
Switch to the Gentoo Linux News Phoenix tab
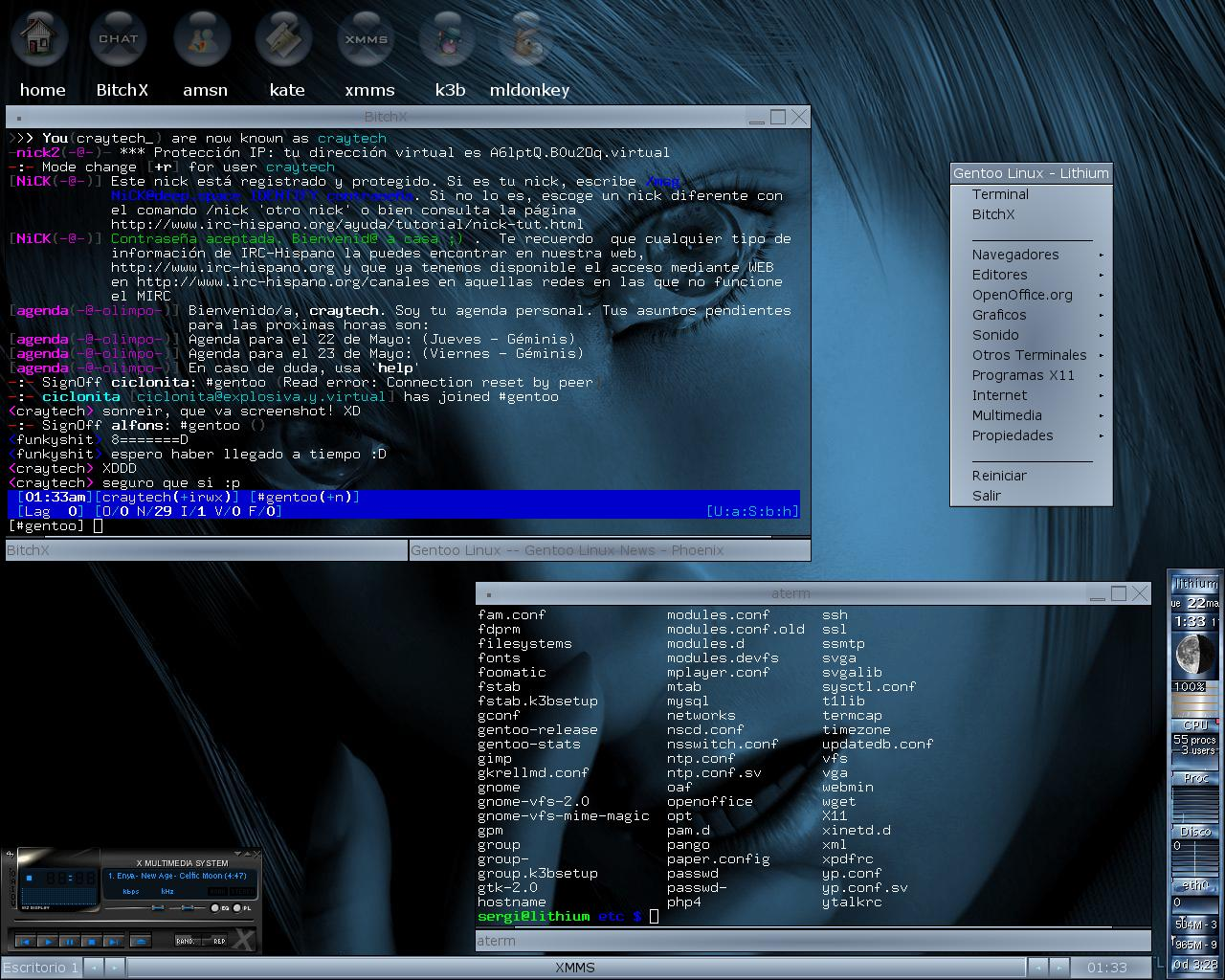click(x=610, y=550)
